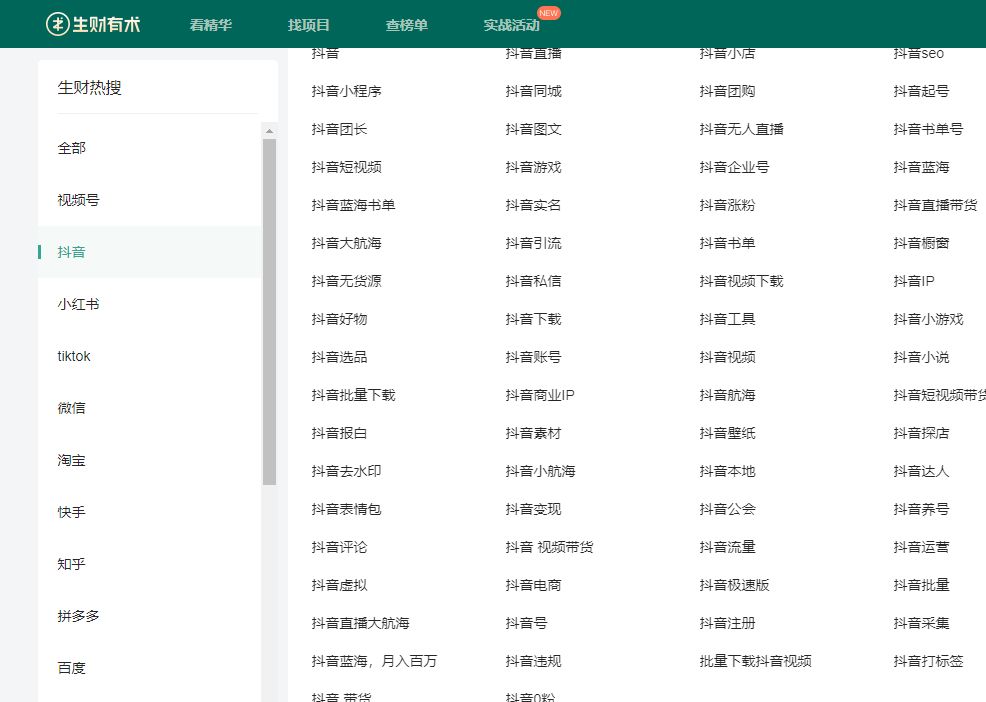The width and height of the screenshot is (986, 702).
Task: Click the NEW badge on 实战活动
Action: tap(548, 13)
